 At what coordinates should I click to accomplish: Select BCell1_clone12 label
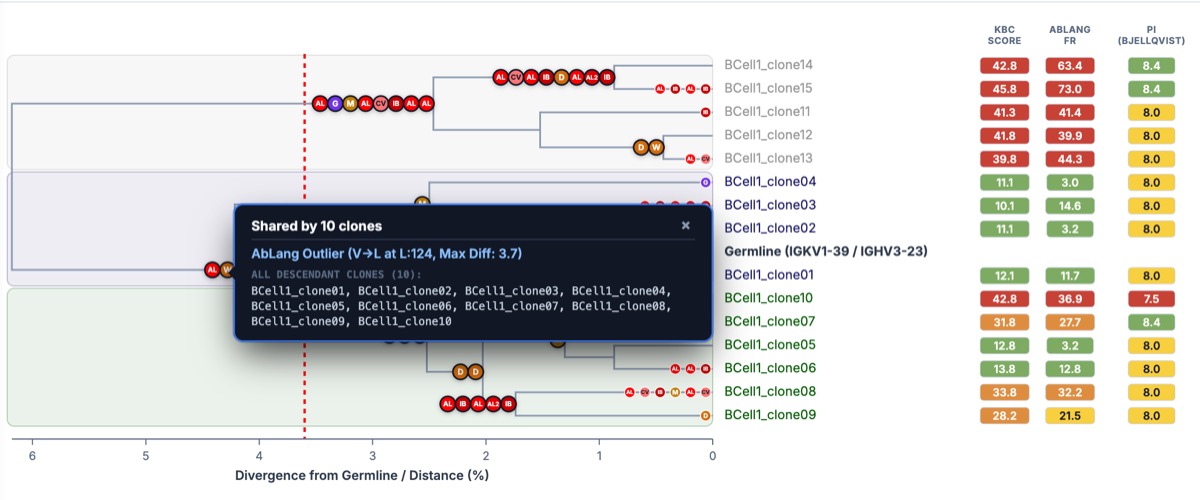coord(768,134)
